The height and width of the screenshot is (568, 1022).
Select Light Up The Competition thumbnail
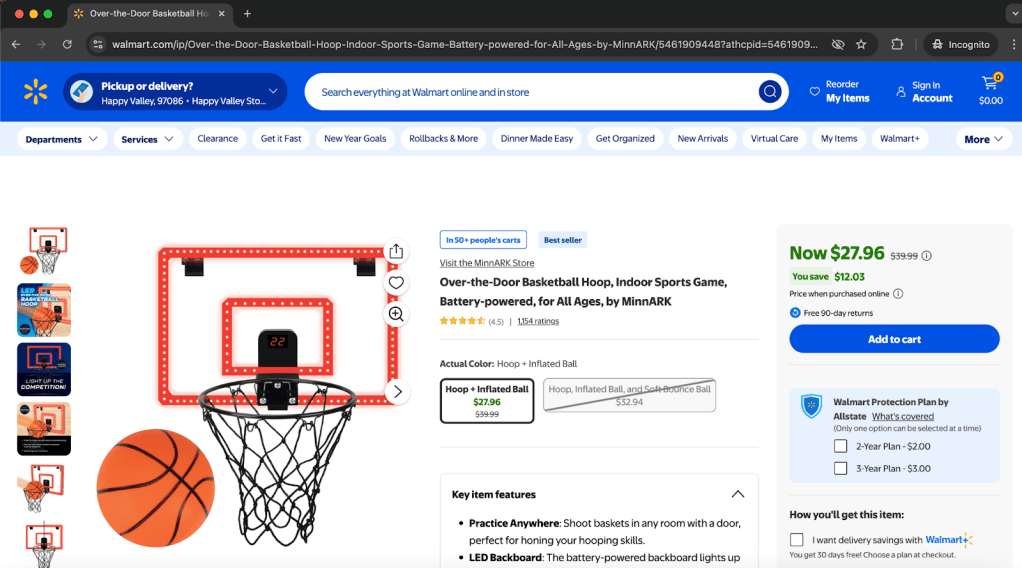44,369
